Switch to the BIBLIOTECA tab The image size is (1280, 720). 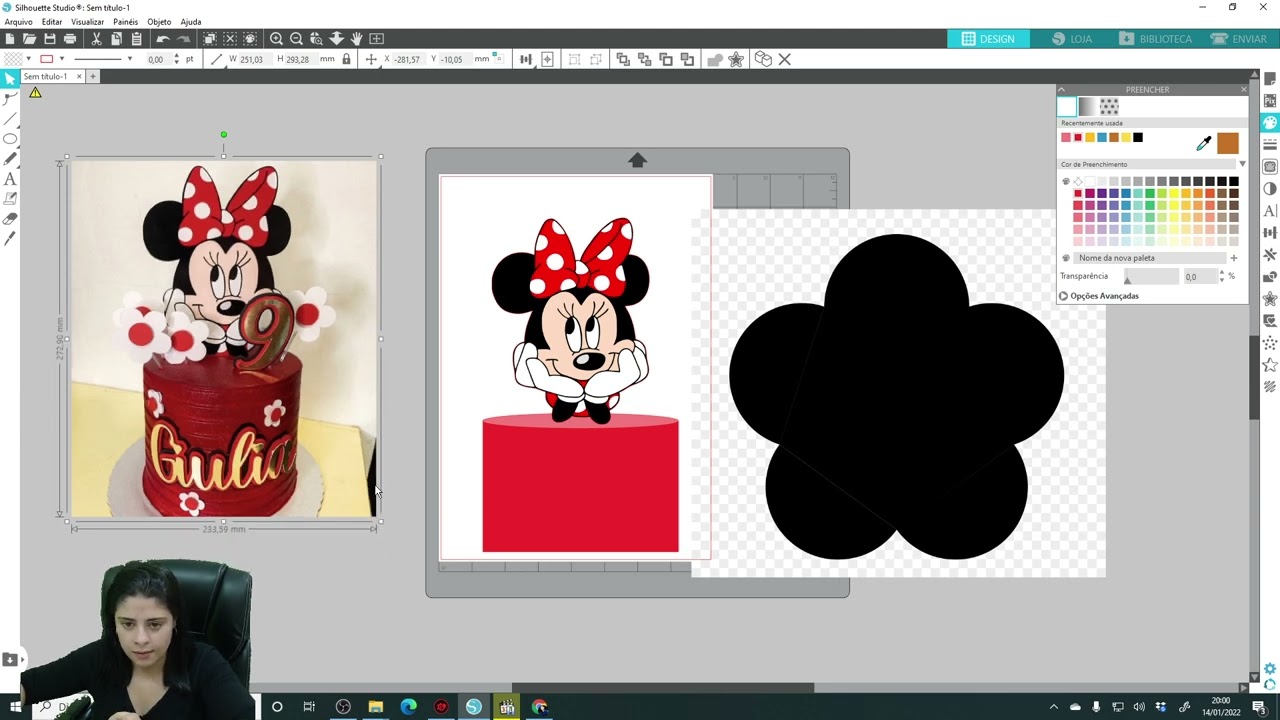[1155, 39]
